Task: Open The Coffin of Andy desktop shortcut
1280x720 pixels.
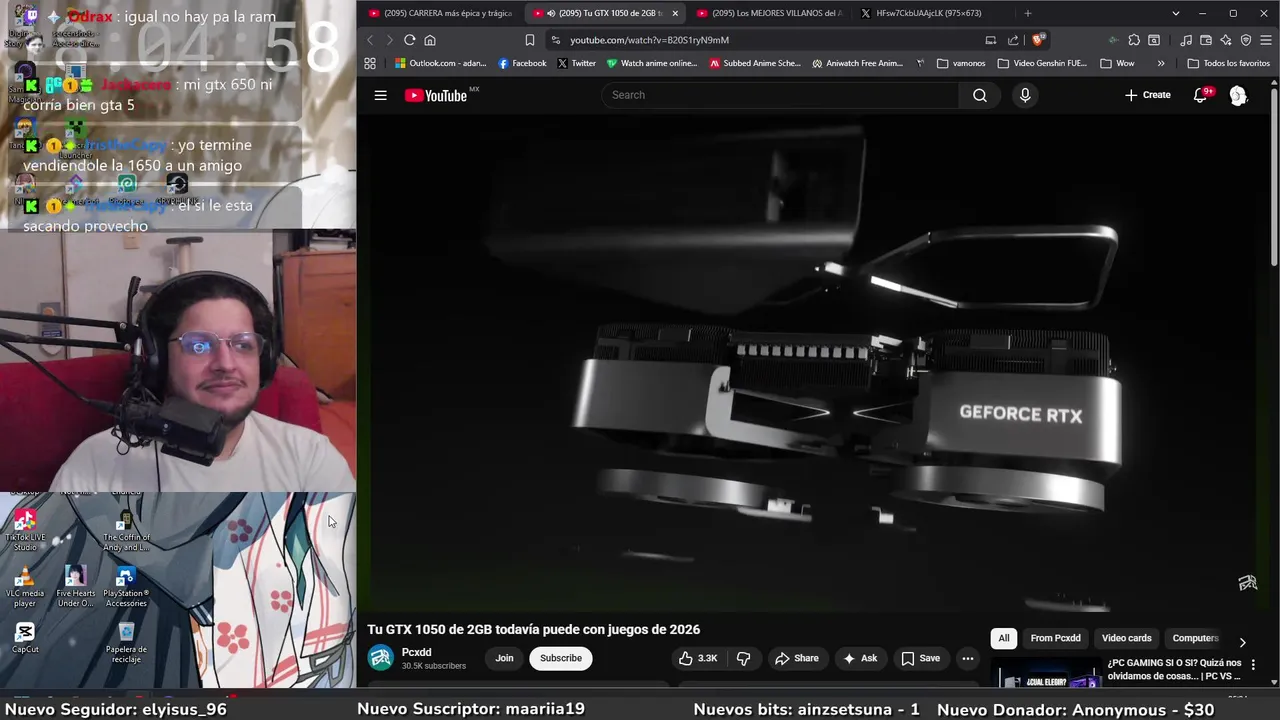Action: pos(126,530)
